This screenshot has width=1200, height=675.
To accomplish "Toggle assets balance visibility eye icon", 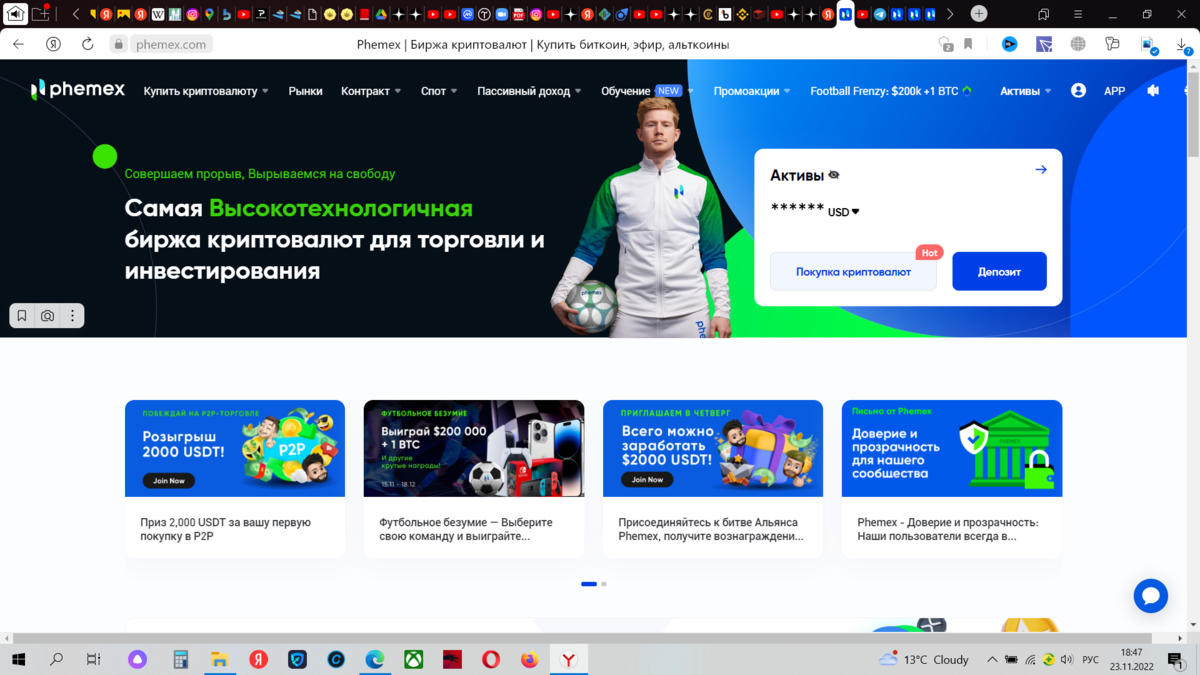I will pyautogui.click(x=834, y=175).
